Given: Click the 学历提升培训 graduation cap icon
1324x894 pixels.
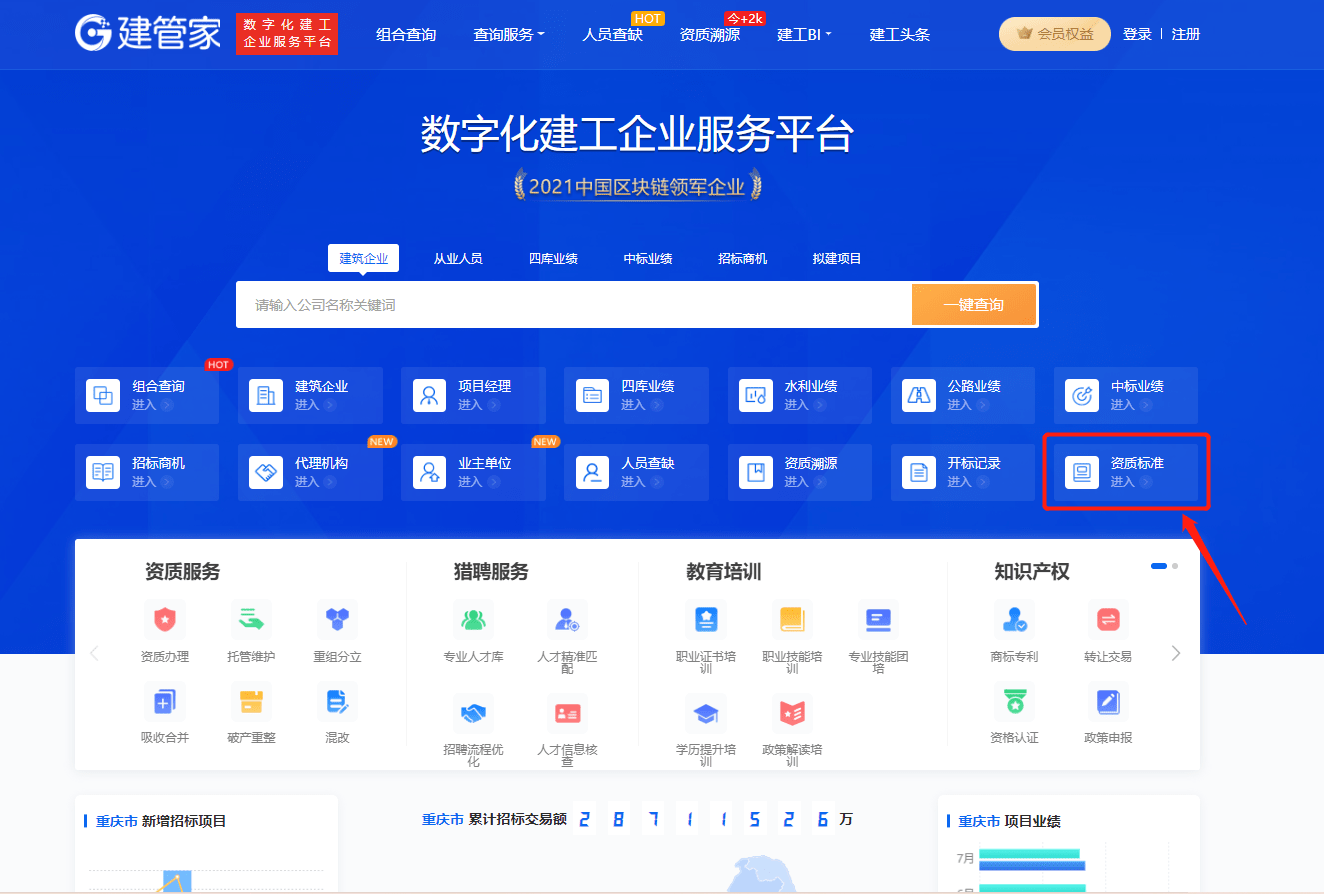Looking at the screenshot, I should point(706,713).
